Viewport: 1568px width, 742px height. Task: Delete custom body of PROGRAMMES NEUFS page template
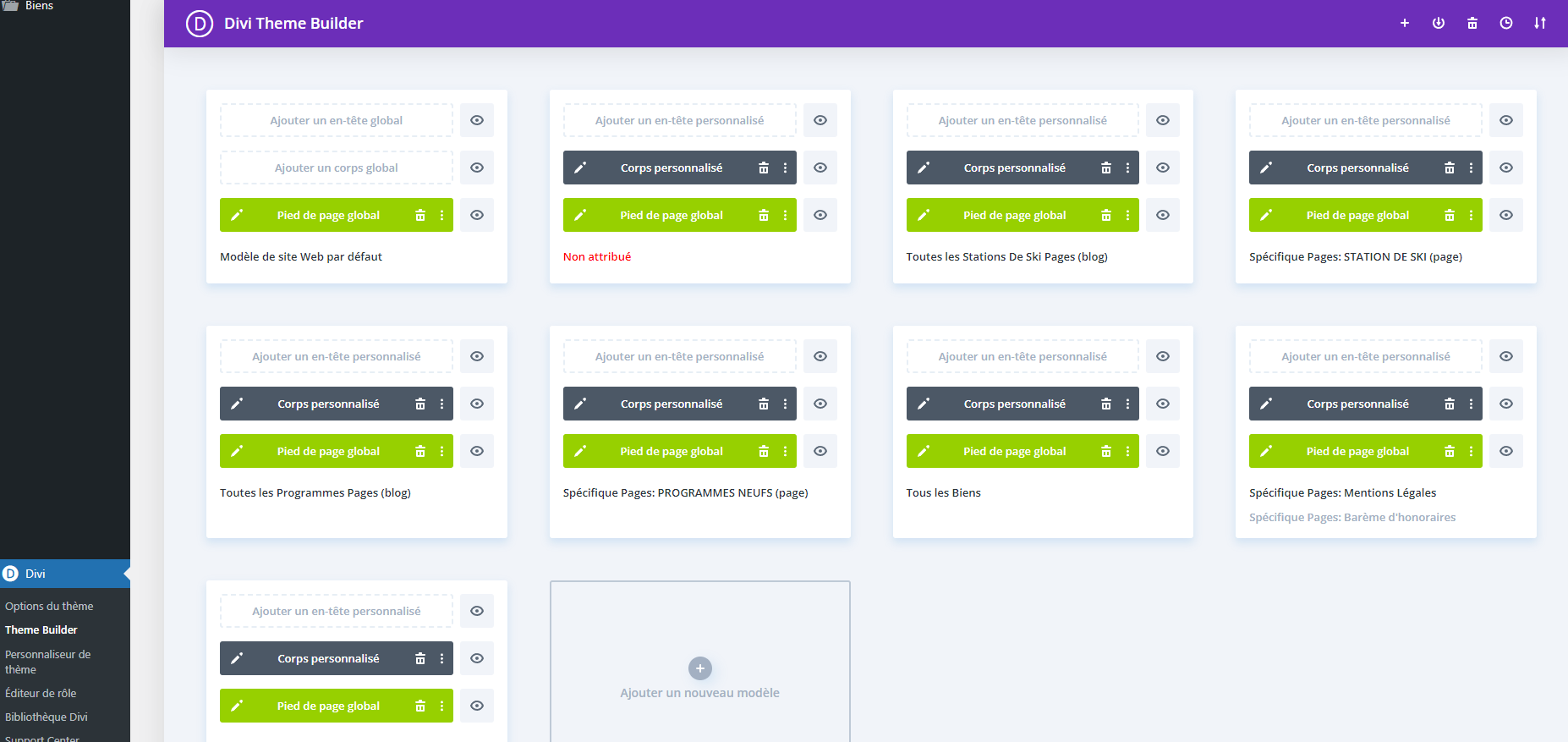pos(764,404)
